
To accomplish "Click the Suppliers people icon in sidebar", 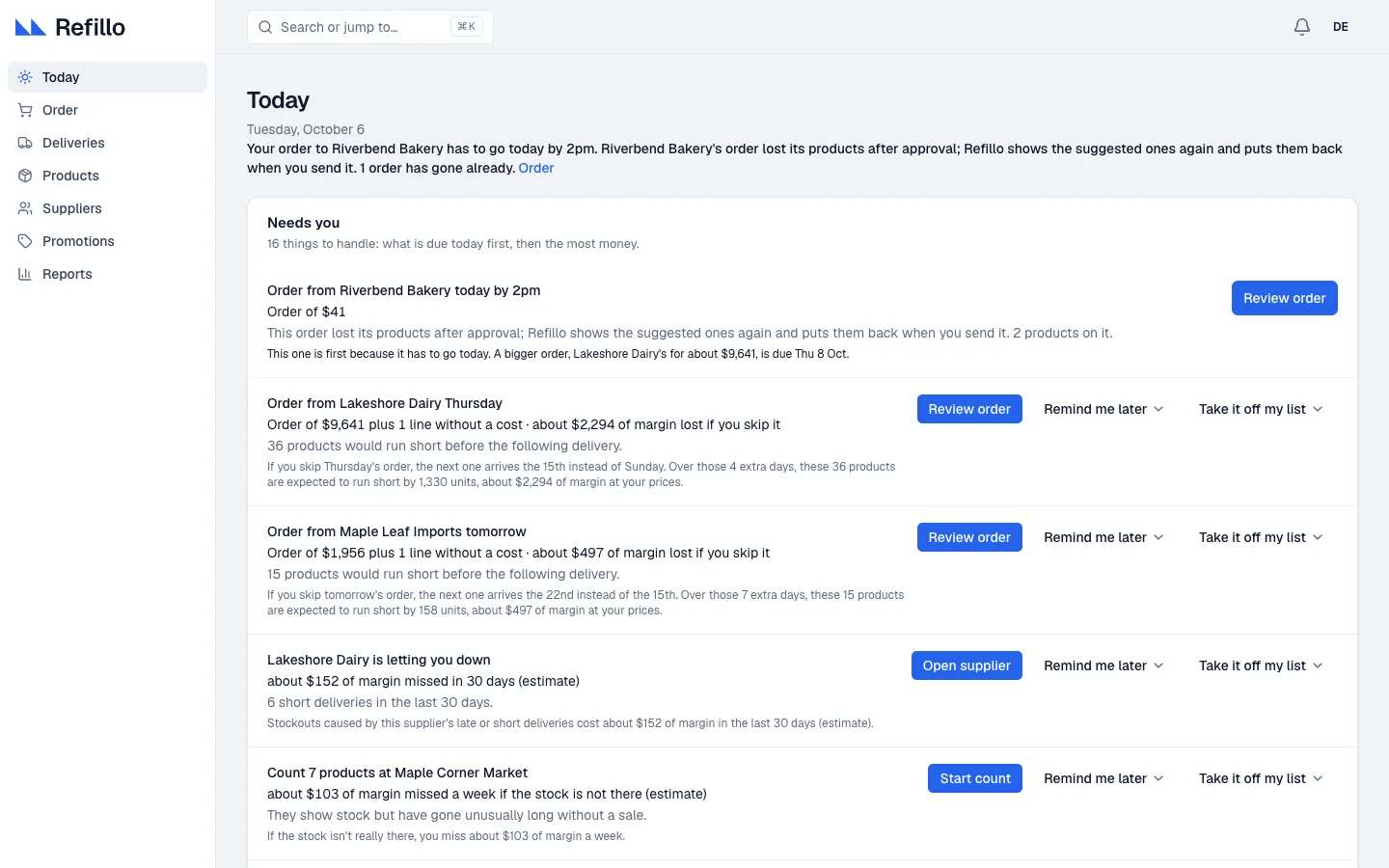I will click(25, 208).
